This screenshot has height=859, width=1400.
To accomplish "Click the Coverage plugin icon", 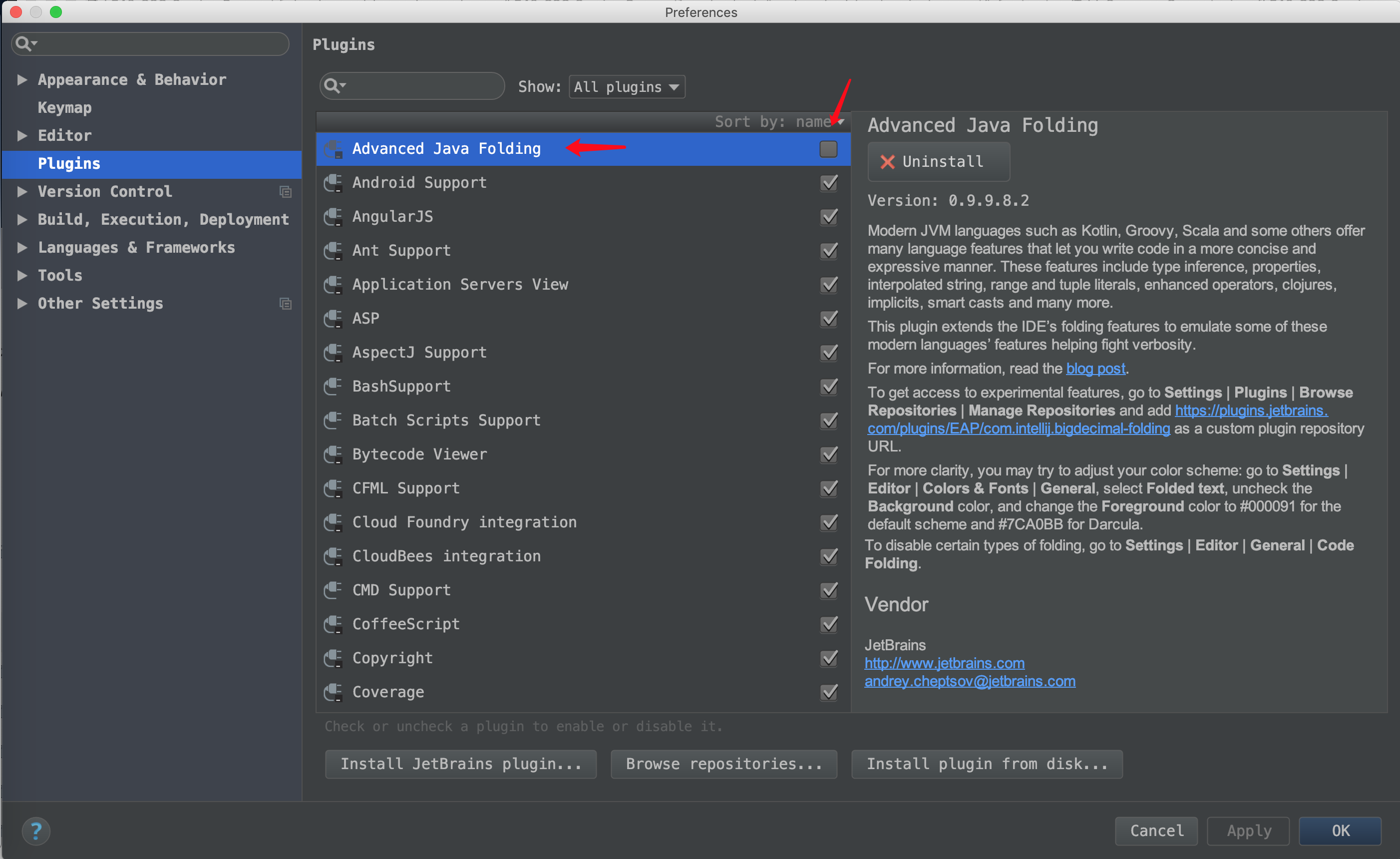I will (333, 692).
